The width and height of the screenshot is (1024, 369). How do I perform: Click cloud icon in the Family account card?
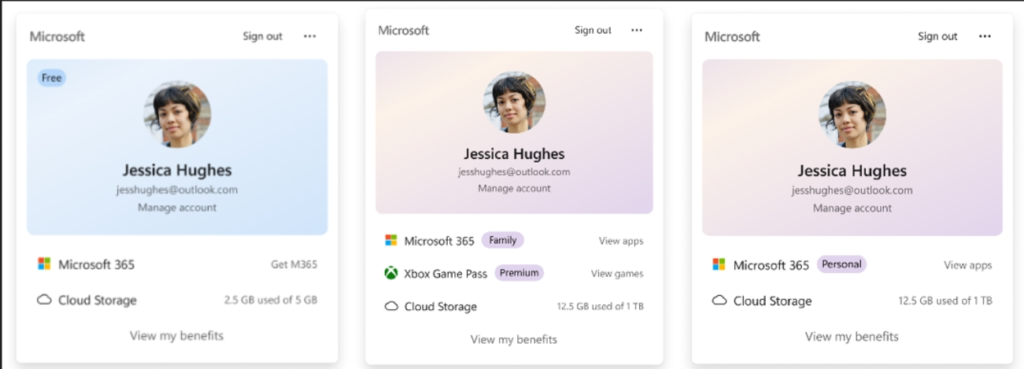pos(391,306)
